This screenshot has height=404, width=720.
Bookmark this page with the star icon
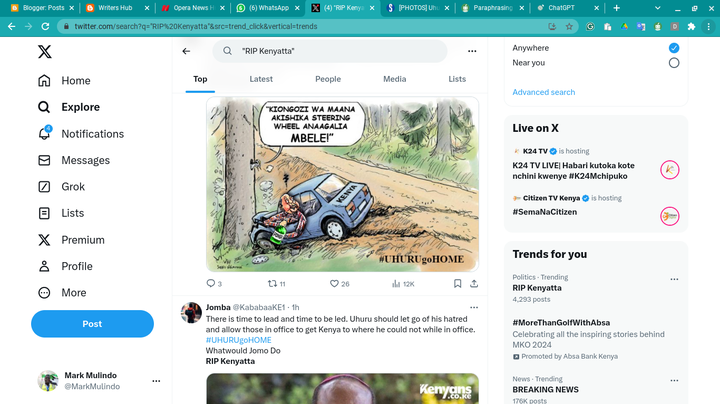coord(569,27)
